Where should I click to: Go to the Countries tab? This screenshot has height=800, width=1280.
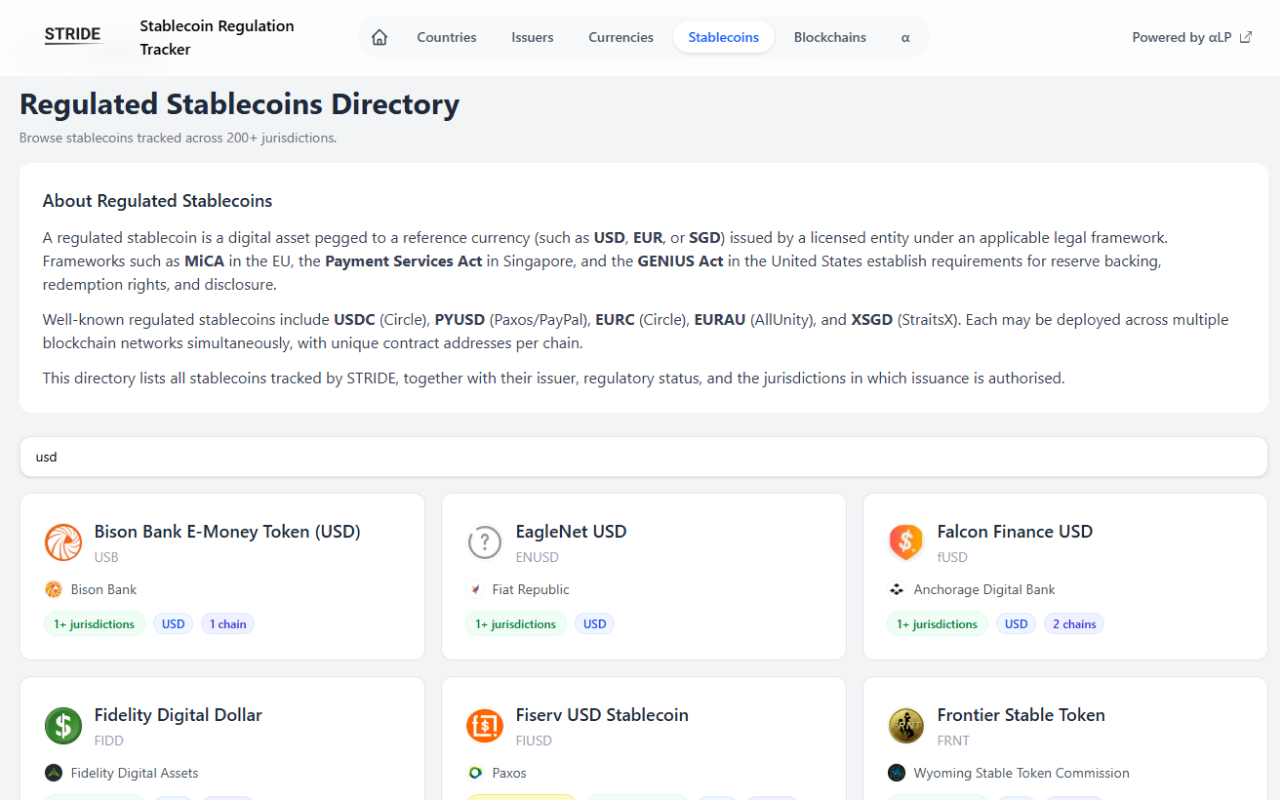447,37
